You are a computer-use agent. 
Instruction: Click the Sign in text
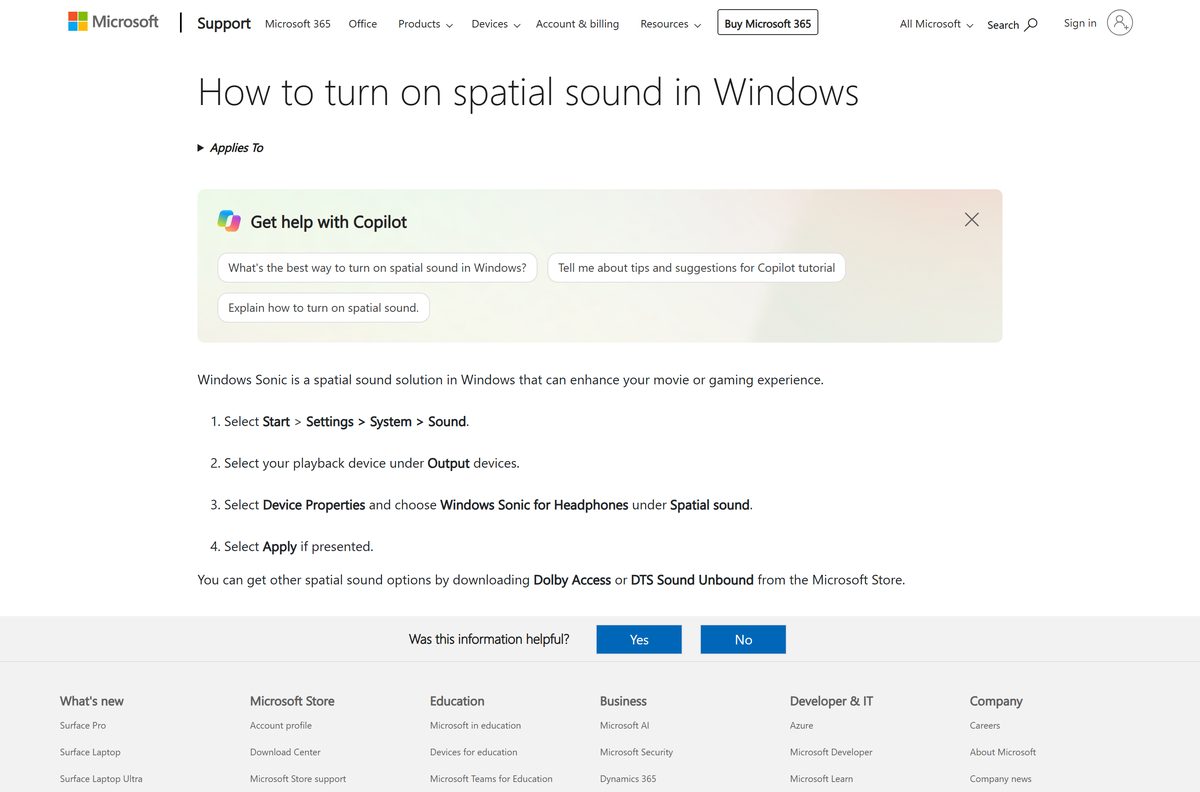click(x=1080, y=23)
